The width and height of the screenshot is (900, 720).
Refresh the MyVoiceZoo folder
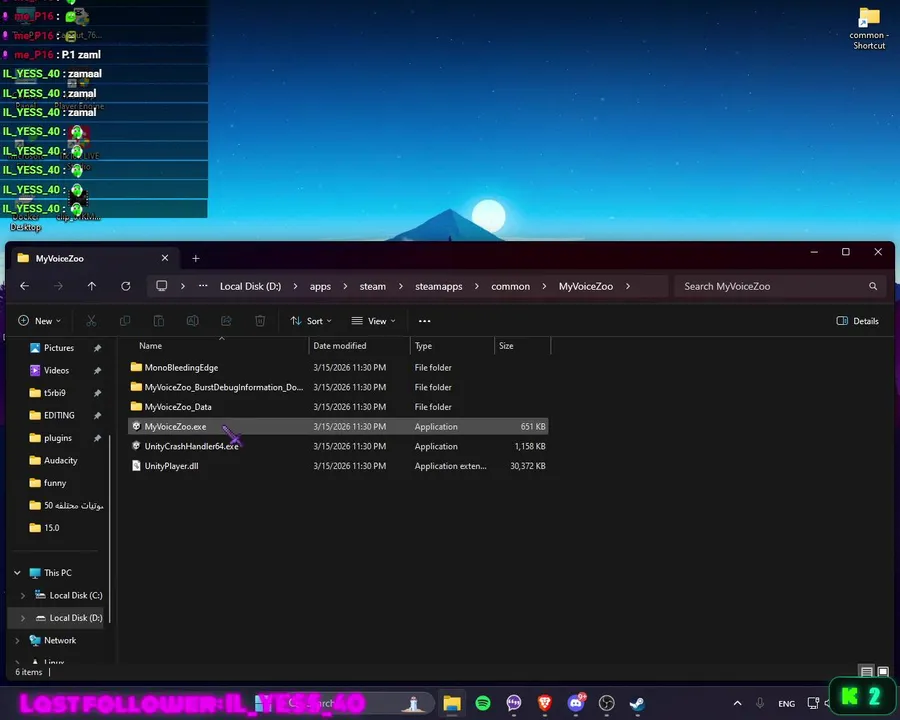click(126, 286)
